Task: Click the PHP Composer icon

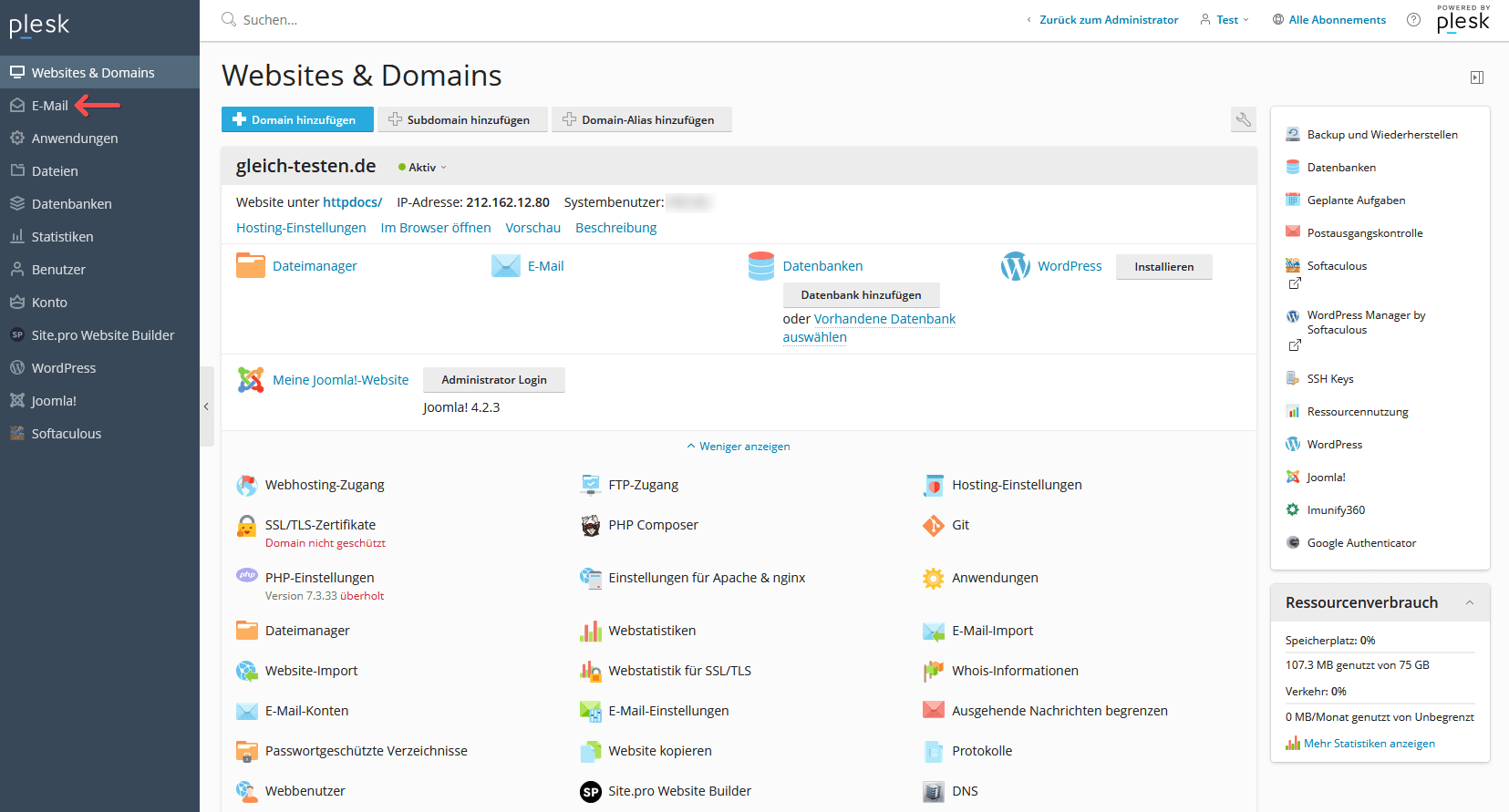Action: point(591,526)
